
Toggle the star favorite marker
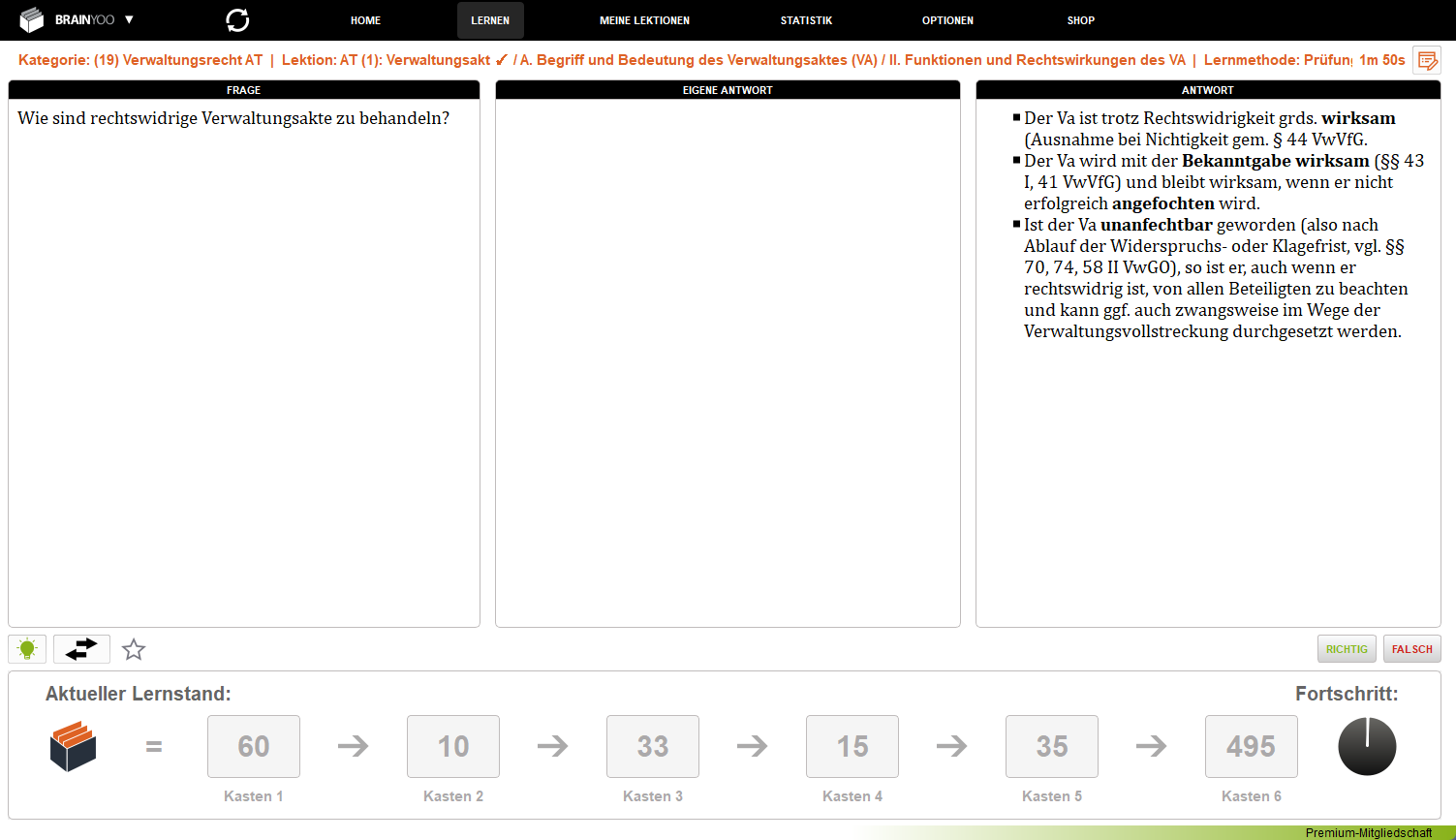click(134, 649)
